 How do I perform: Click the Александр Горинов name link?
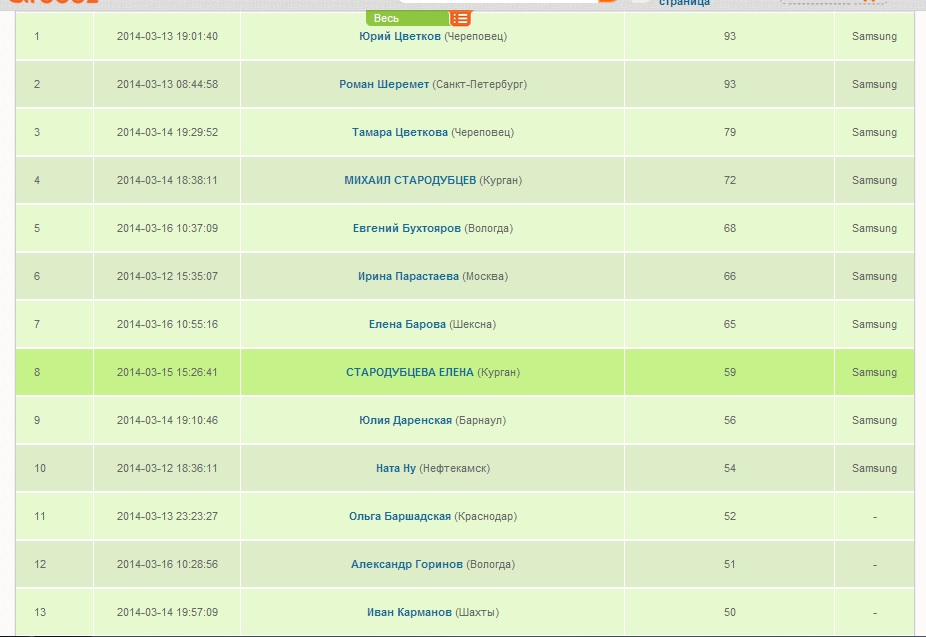[407, 564]
